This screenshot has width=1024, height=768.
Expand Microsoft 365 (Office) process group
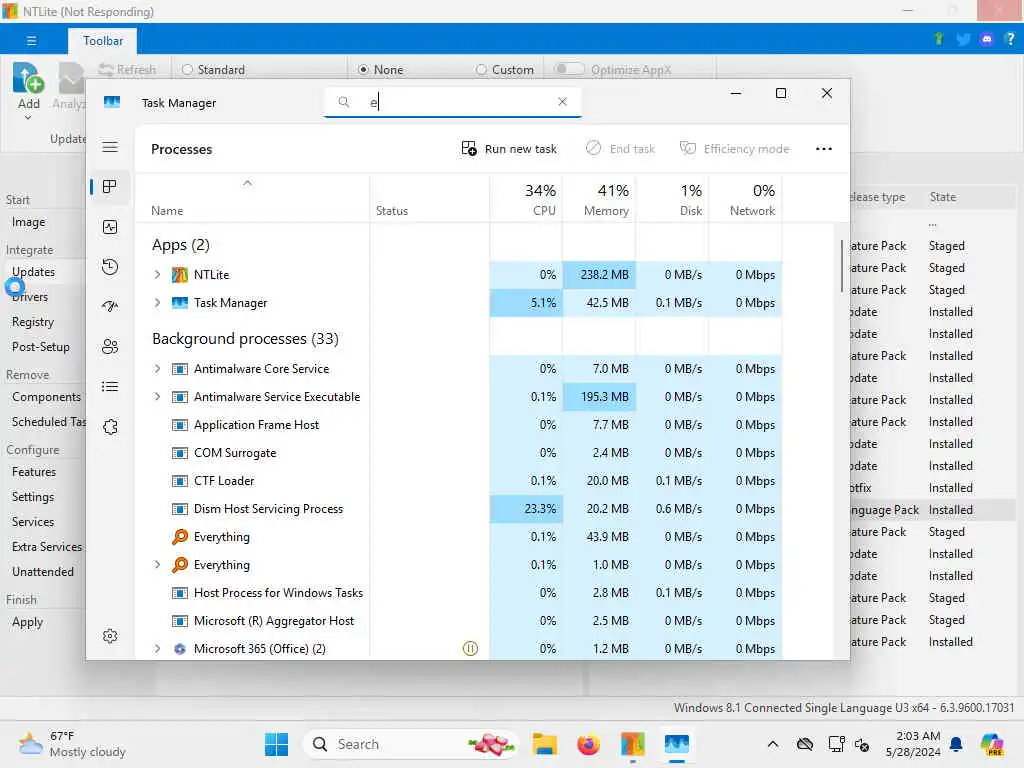coord(157,648)
